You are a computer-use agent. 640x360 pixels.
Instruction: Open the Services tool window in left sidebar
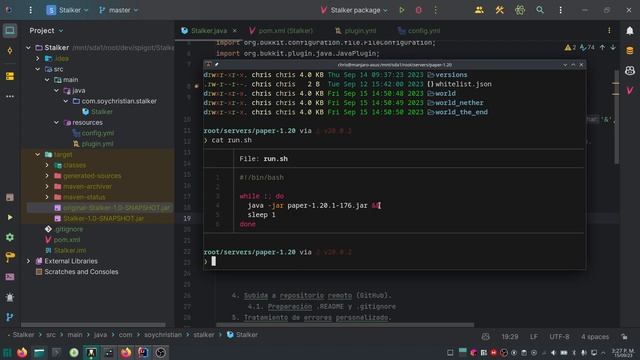coord(10,237)
